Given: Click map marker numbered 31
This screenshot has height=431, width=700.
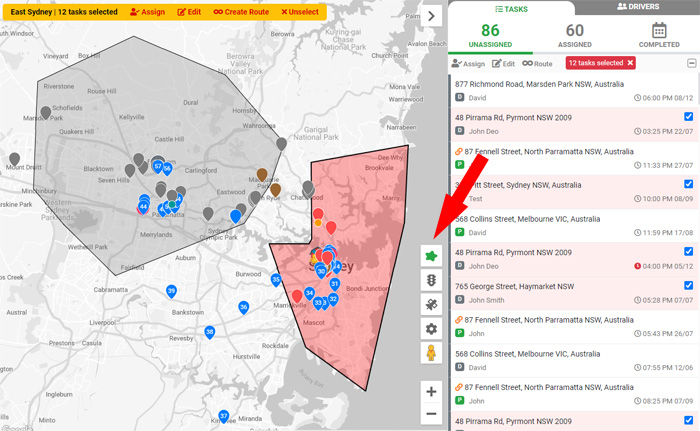Looking at the screenshot, I should coord(334,284).
